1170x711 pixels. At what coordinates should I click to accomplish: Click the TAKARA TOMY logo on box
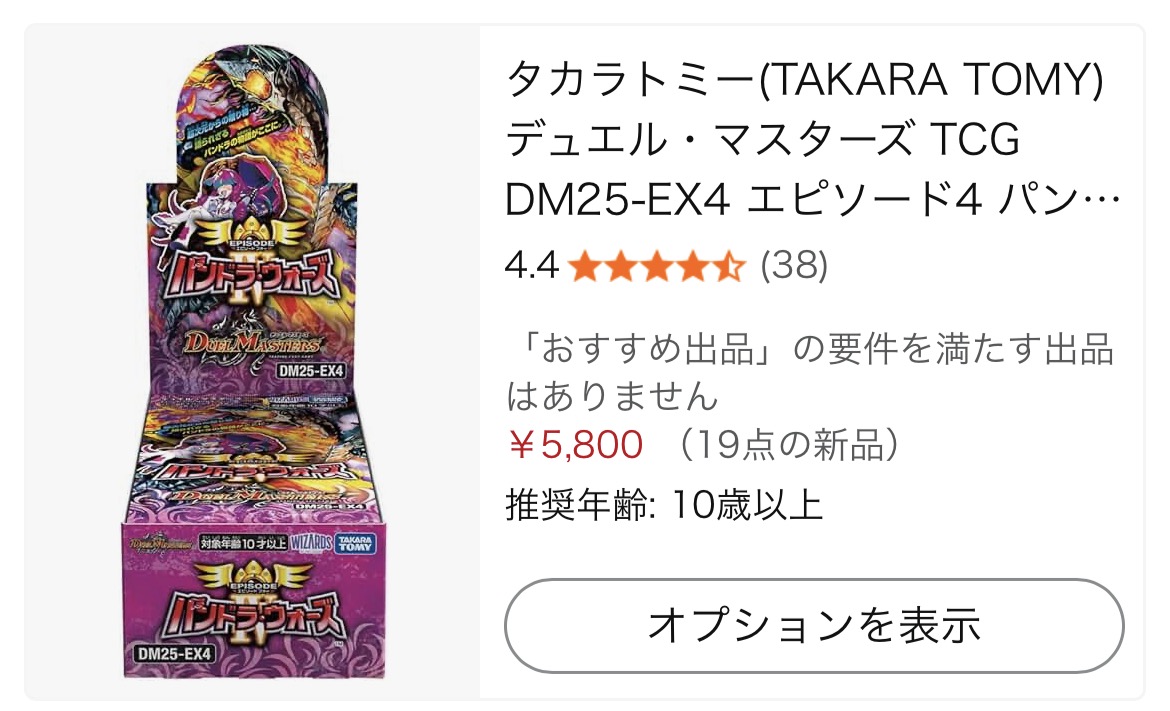coord(355,542)
